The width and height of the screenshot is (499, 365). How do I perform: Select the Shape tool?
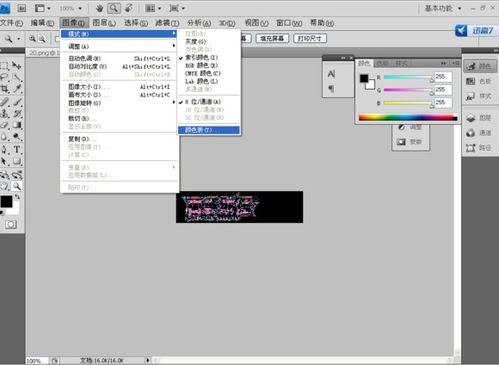(x=17, y=162)
